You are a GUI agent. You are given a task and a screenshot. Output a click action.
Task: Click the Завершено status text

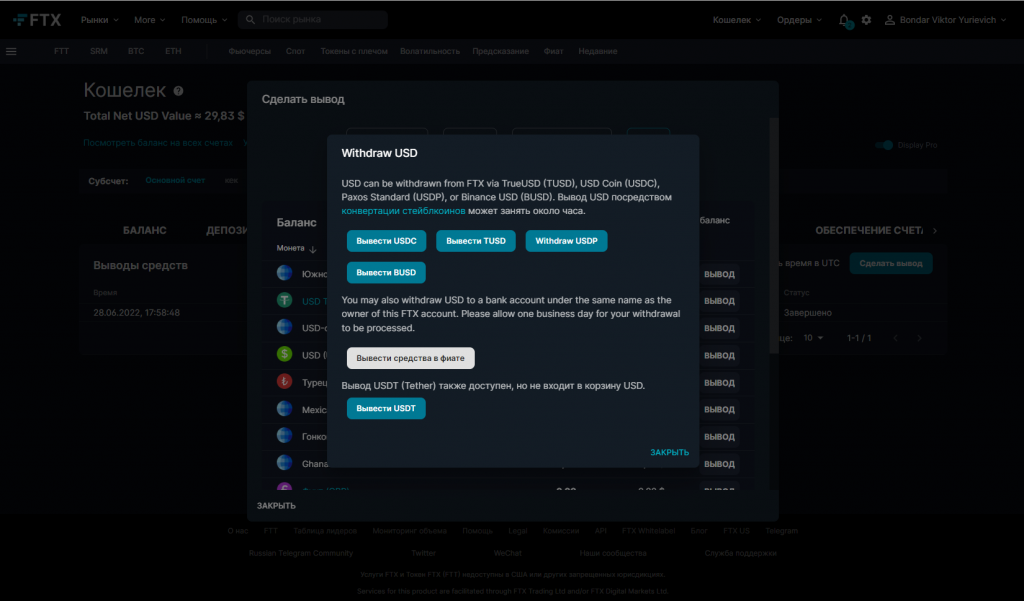[x=808, y=312]
